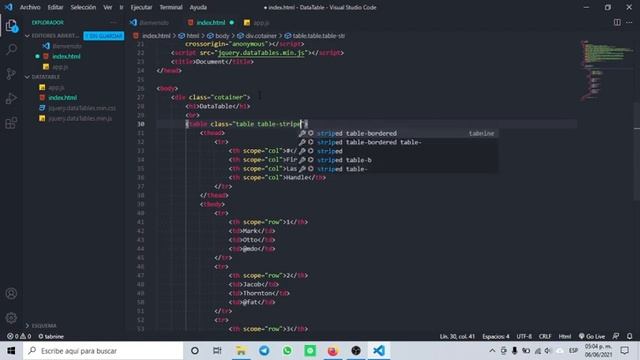Click the tabnine status bar item
The image size is (640, 360).
point(51,336)
